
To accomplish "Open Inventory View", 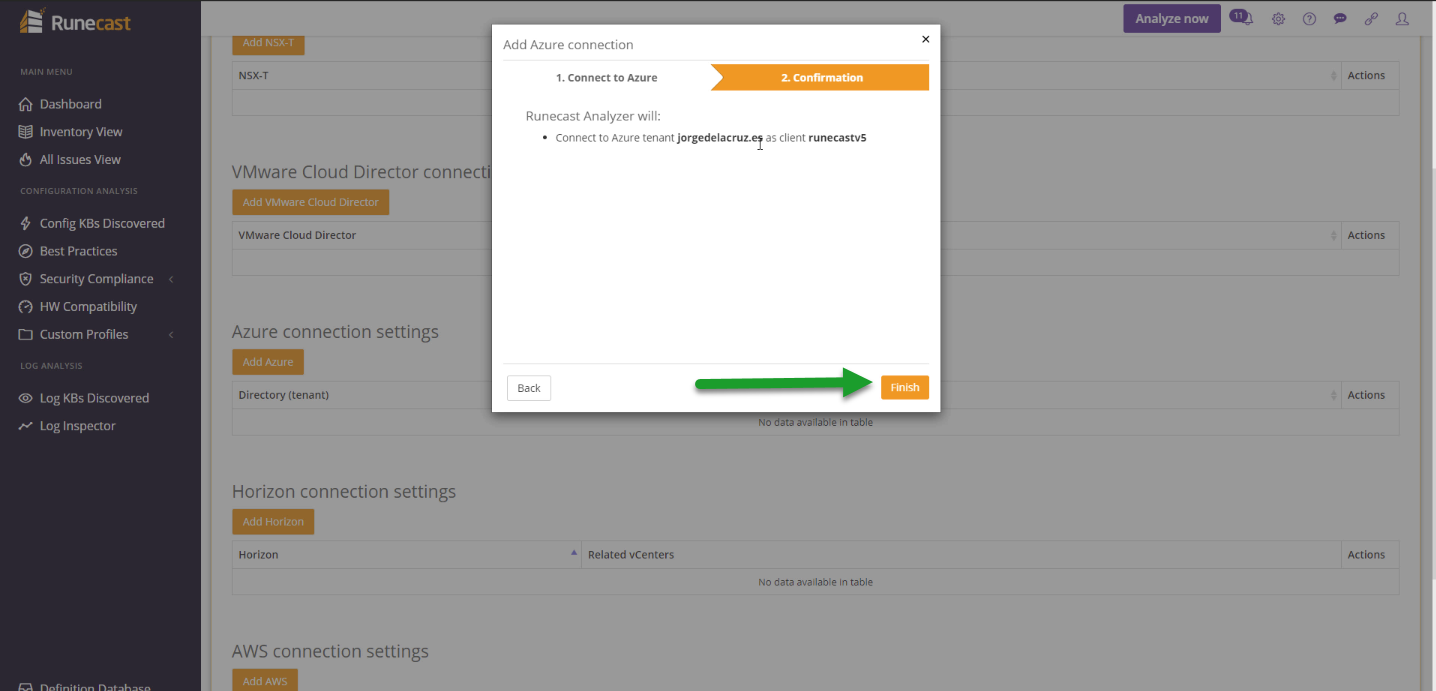I will pyautogui.click(x=81, y=132).
